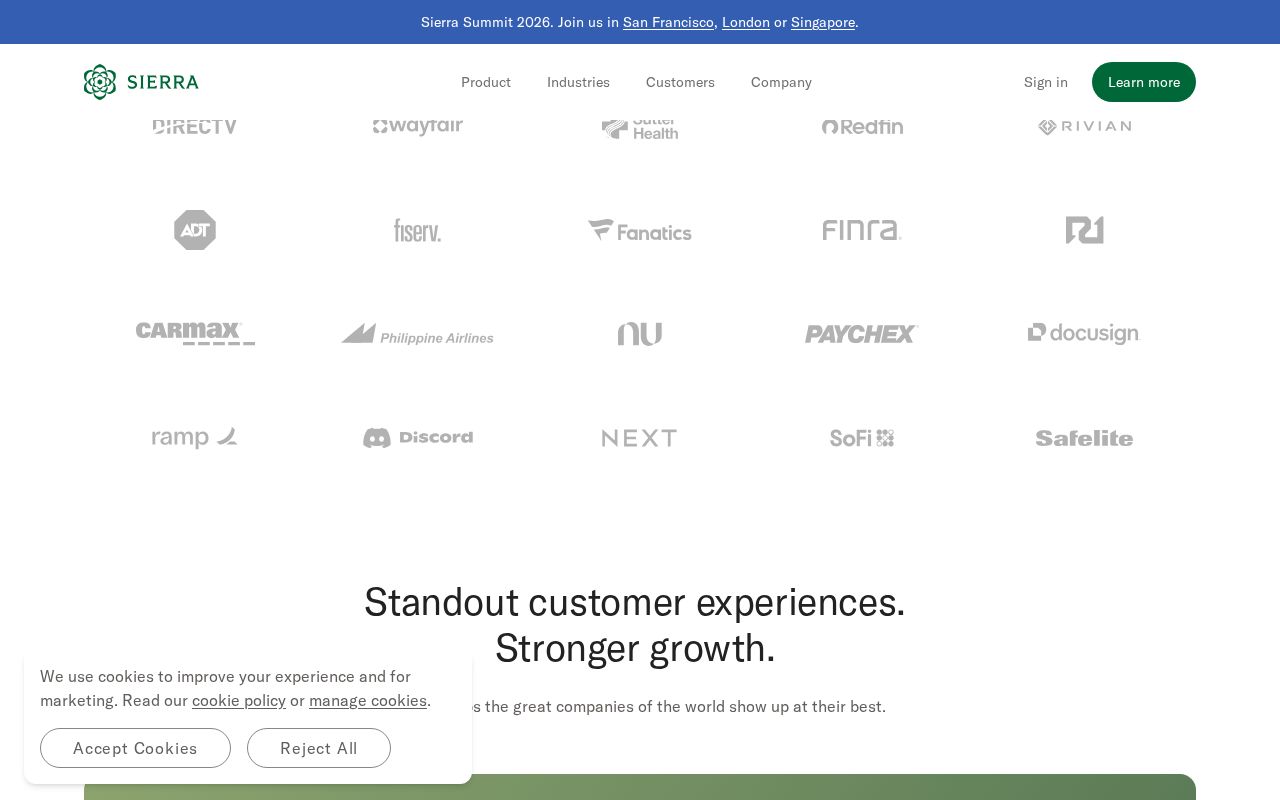Open the cookie policy link
This screenshot has width=1280, height=800.
(x=239, y=700)
